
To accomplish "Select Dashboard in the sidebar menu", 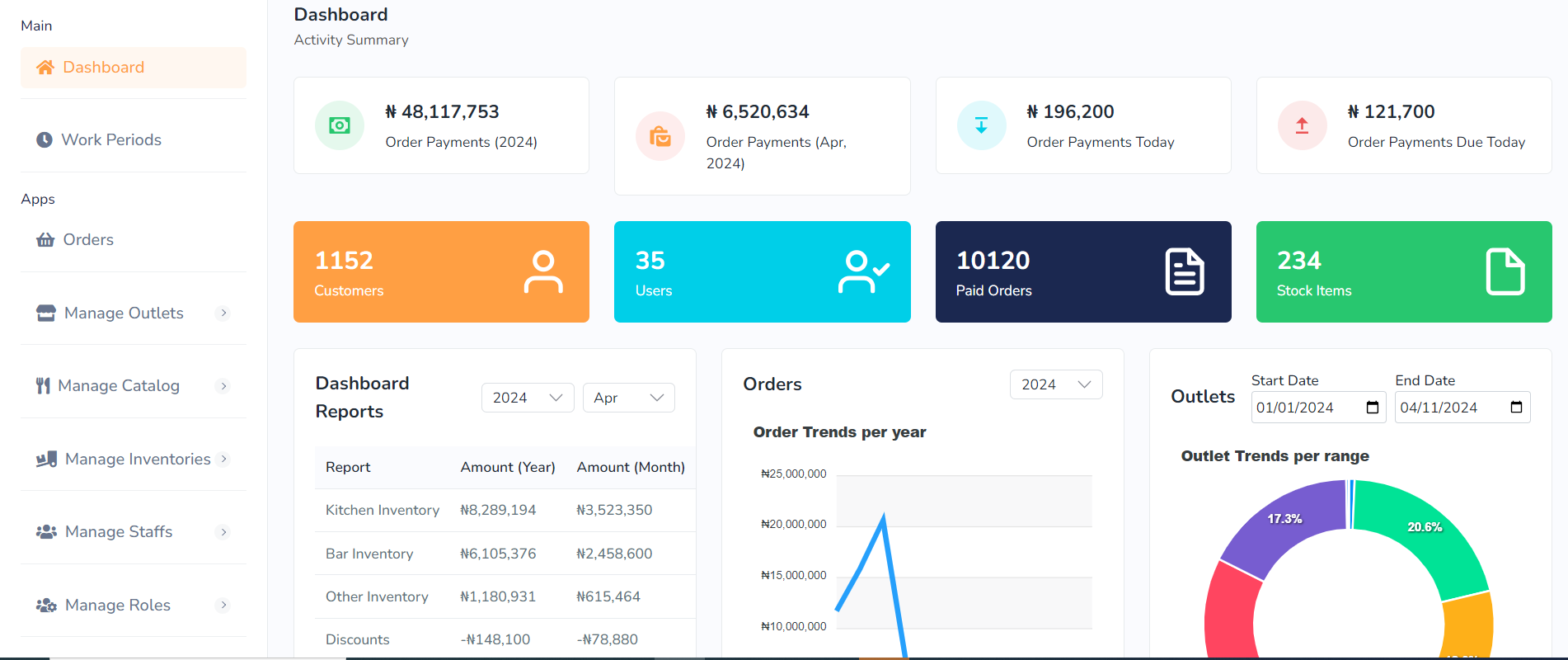I will [134, 68].
